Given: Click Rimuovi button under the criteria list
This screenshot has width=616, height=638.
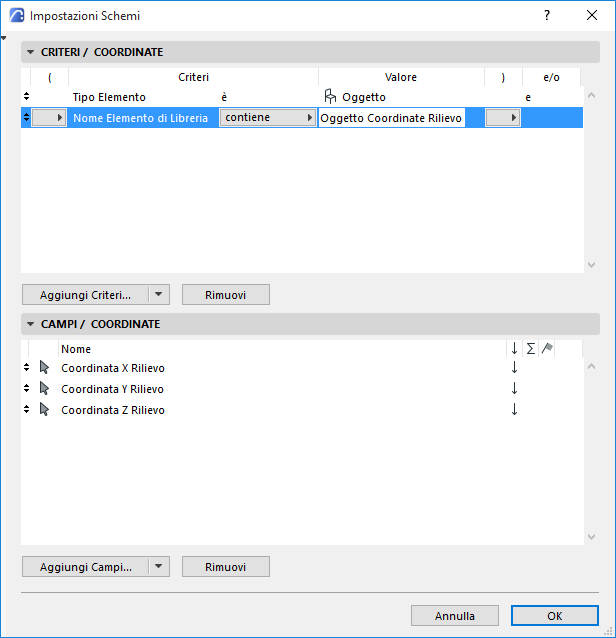Looking at the screenshot, I should pyautogui.click(x=225, y=295).
